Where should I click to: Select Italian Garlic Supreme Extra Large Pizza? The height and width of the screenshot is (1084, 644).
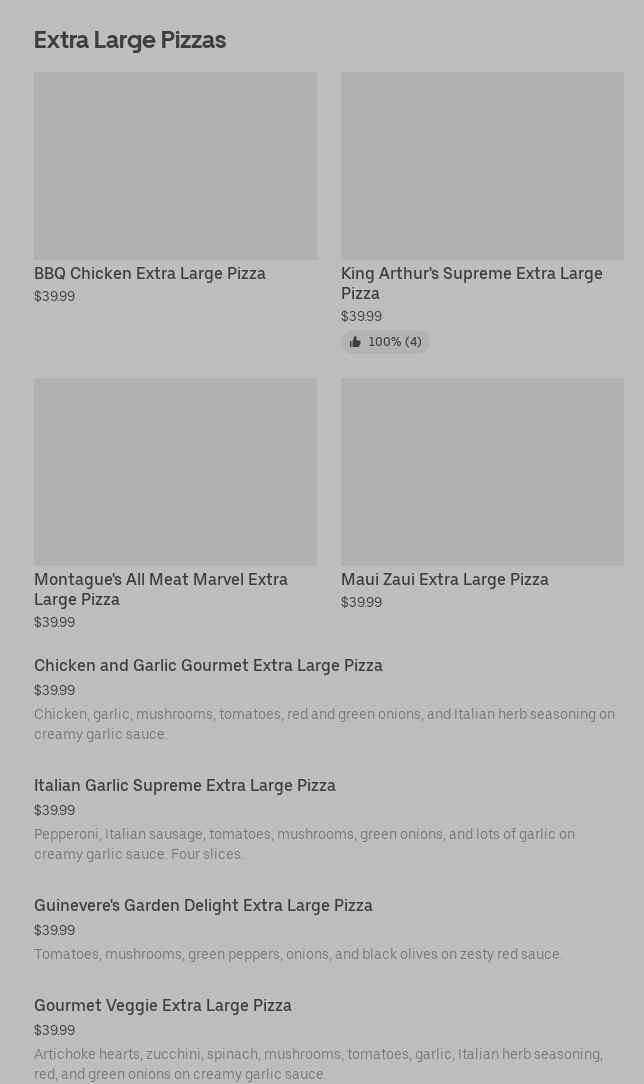point(185,785)
